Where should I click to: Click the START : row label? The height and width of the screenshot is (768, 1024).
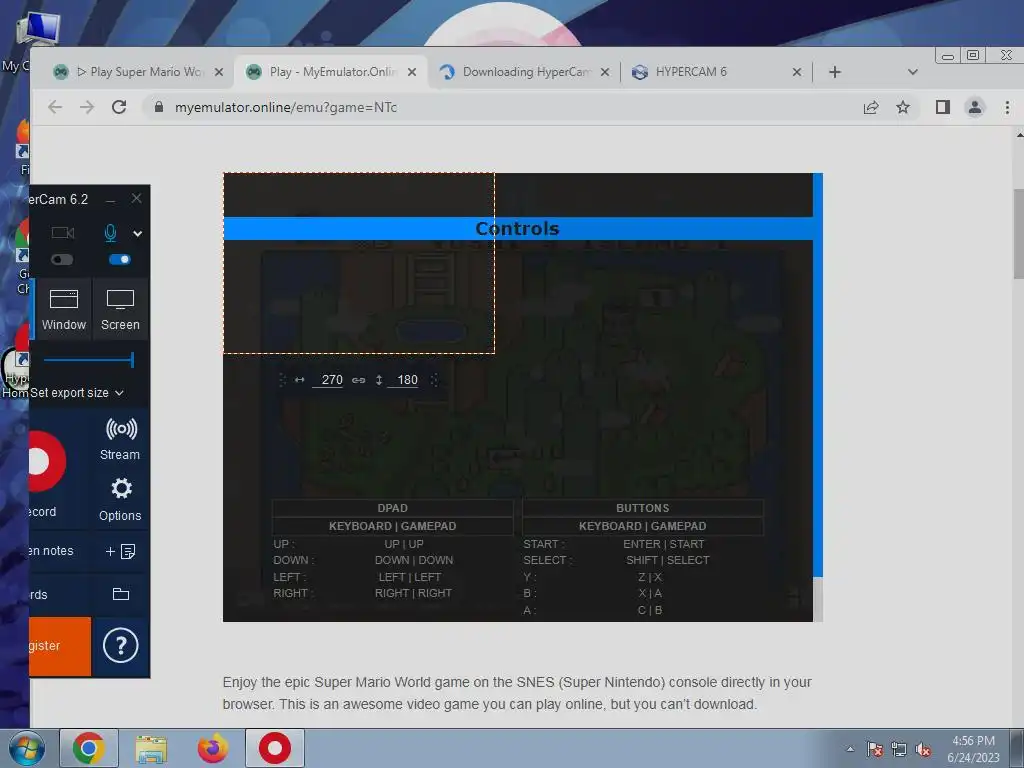(543, 544)
